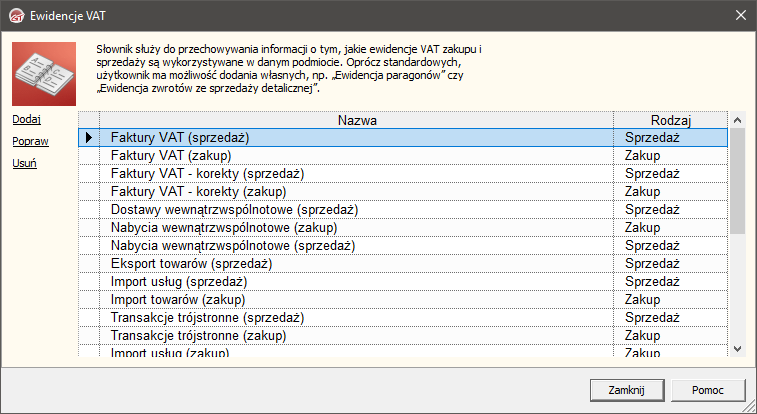The image size is (757, 414).
Task: Click the Ewidencje VAT title bar app icon
Action: (x=15, y=15)
